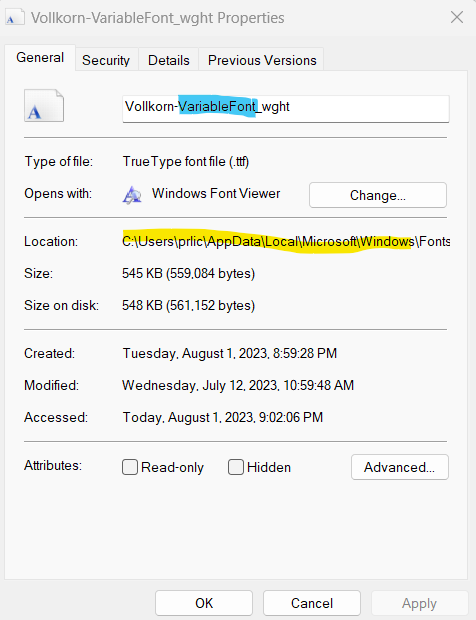
Task: Confirm with the OK button
Action: coord(204,603)
